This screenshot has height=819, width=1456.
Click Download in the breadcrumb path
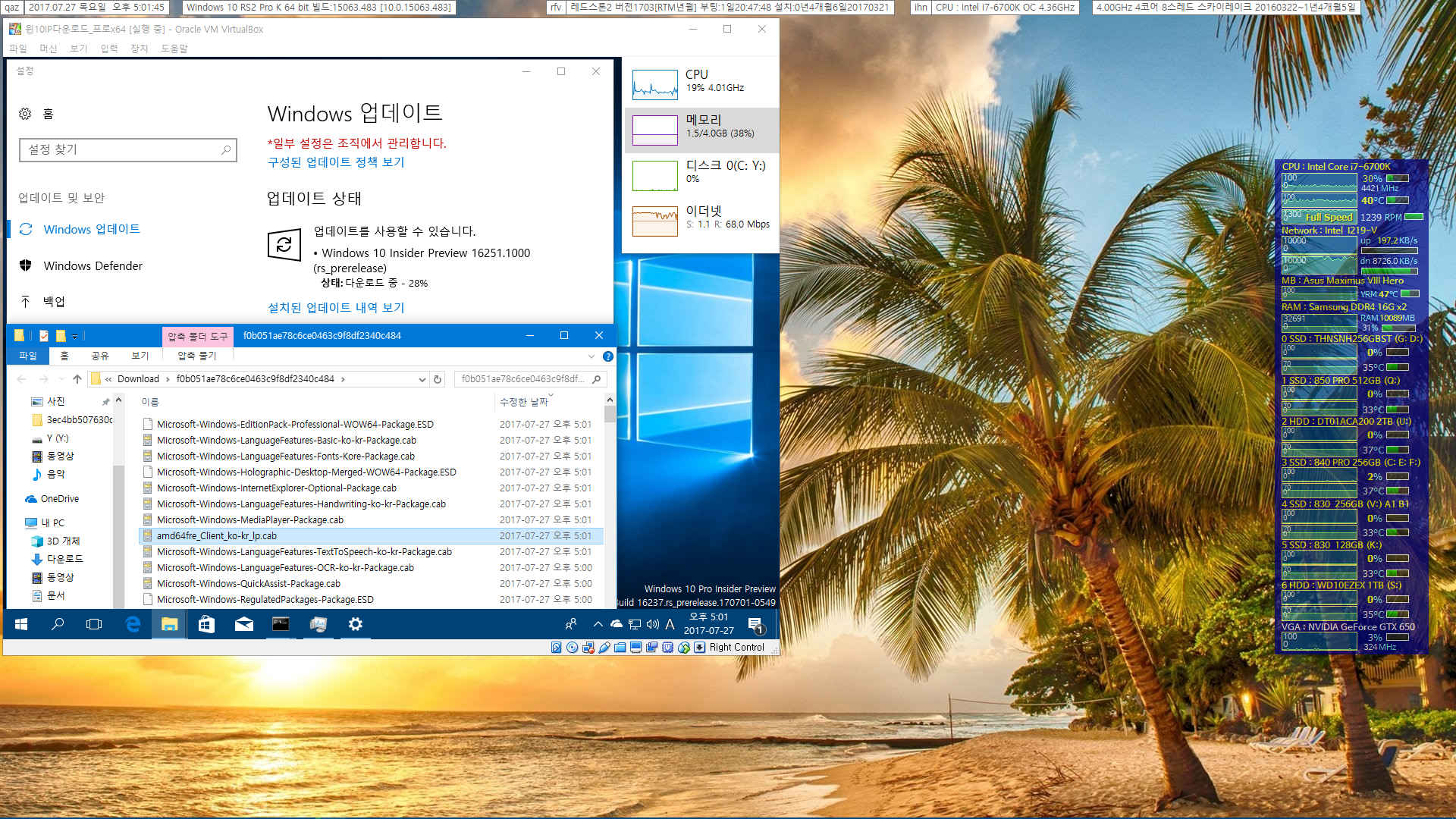138,379
